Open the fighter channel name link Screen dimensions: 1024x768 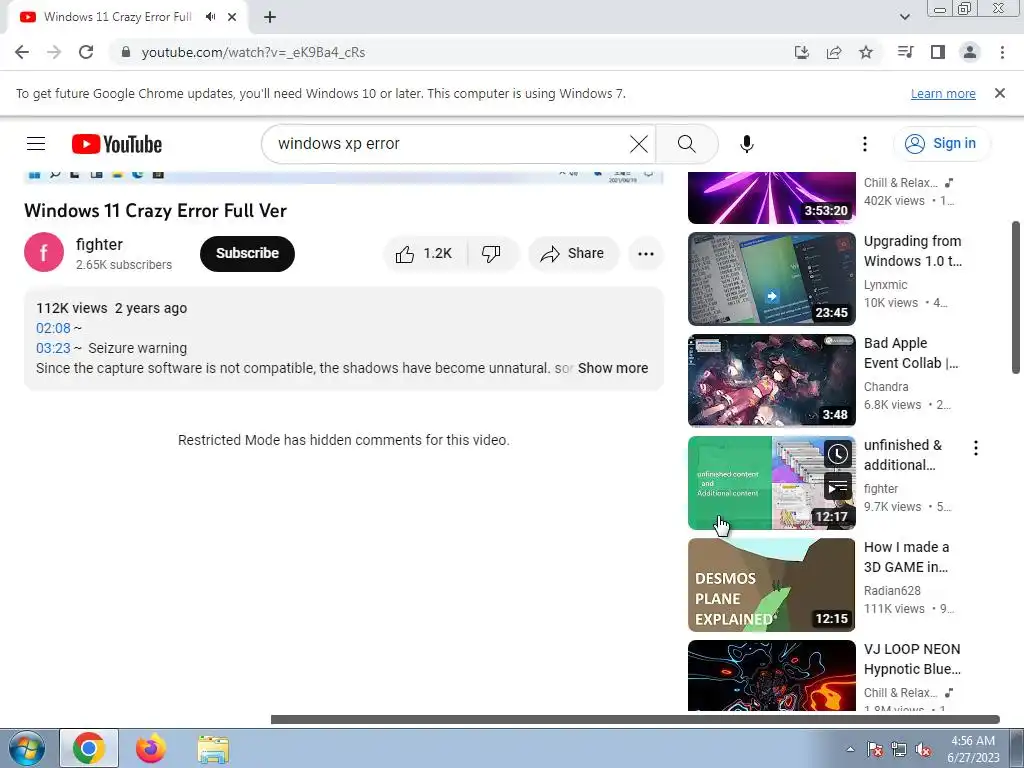click(x=99, y=244)
